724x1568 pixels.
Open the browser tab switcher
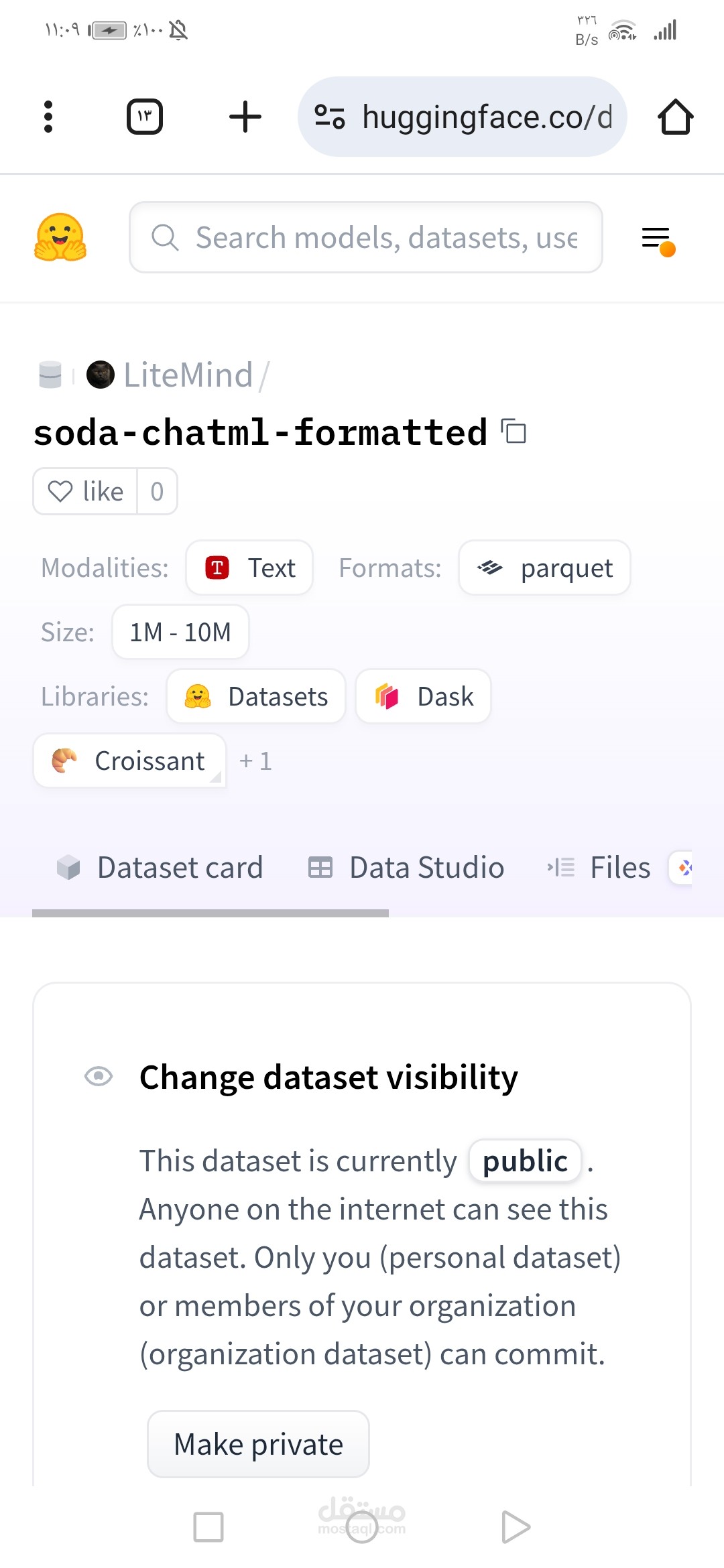point(145,117)
